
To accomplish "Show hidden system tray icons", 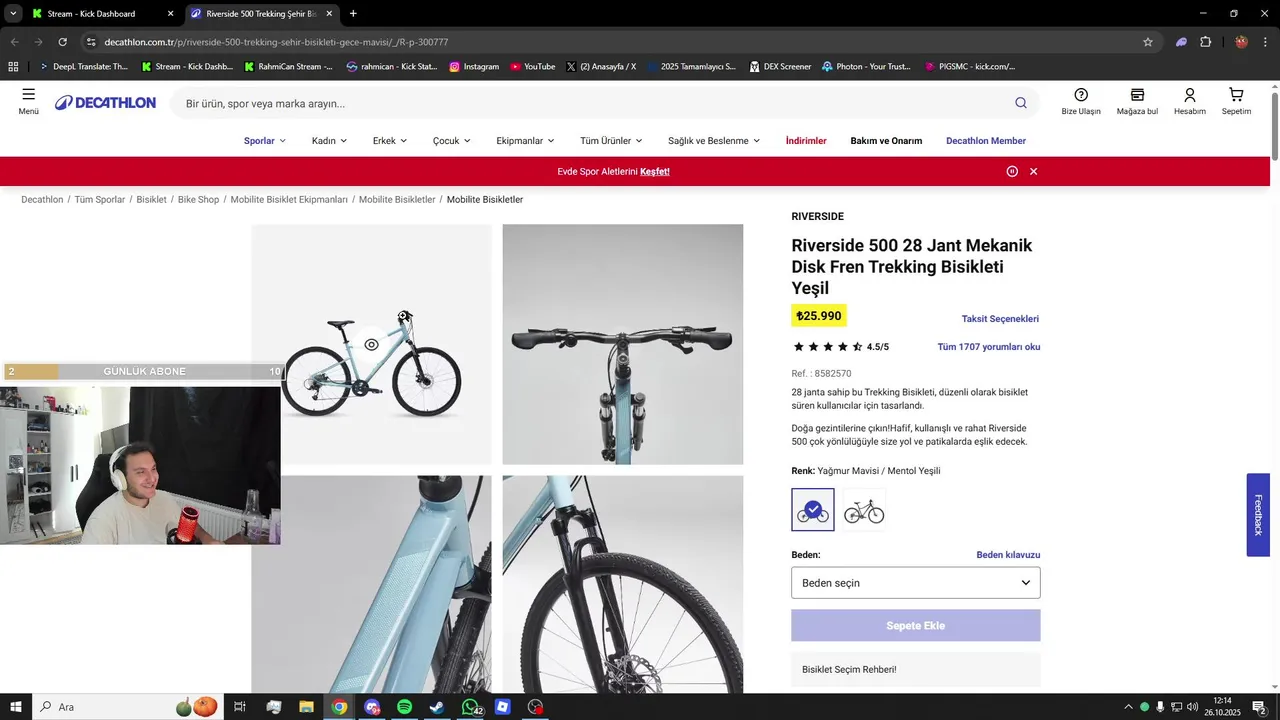I will pyautogui.click(x=1128, y=707).
